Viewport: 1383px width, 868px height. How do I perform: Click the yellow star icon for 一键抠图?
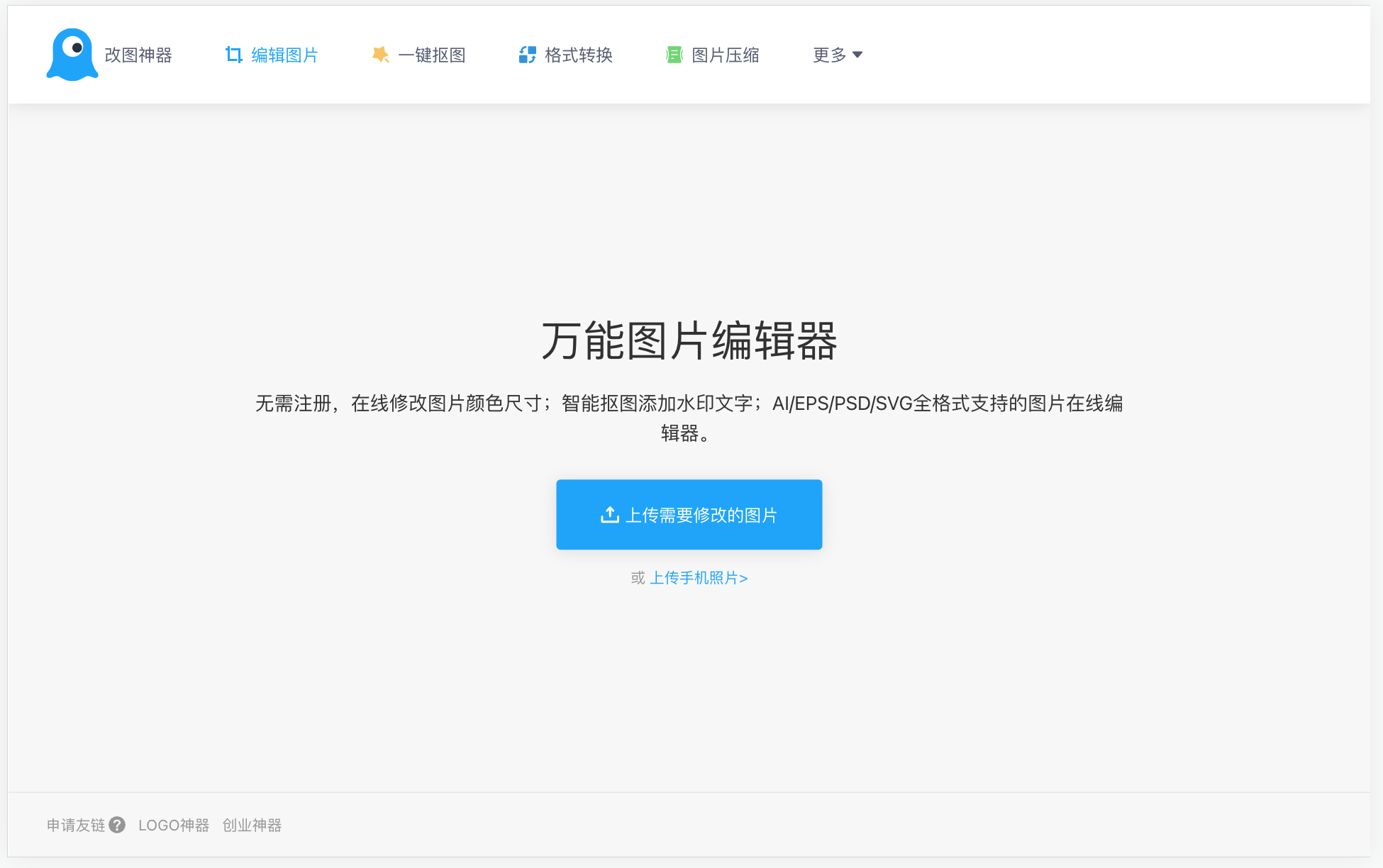[x=380, y=55]
